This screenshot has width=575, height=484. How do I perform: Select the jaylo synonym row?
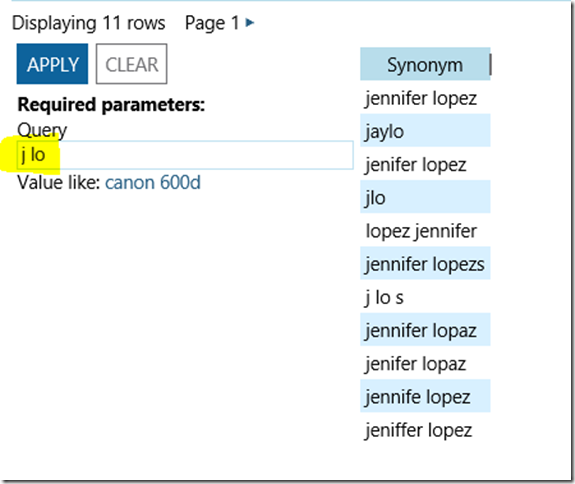425,130
